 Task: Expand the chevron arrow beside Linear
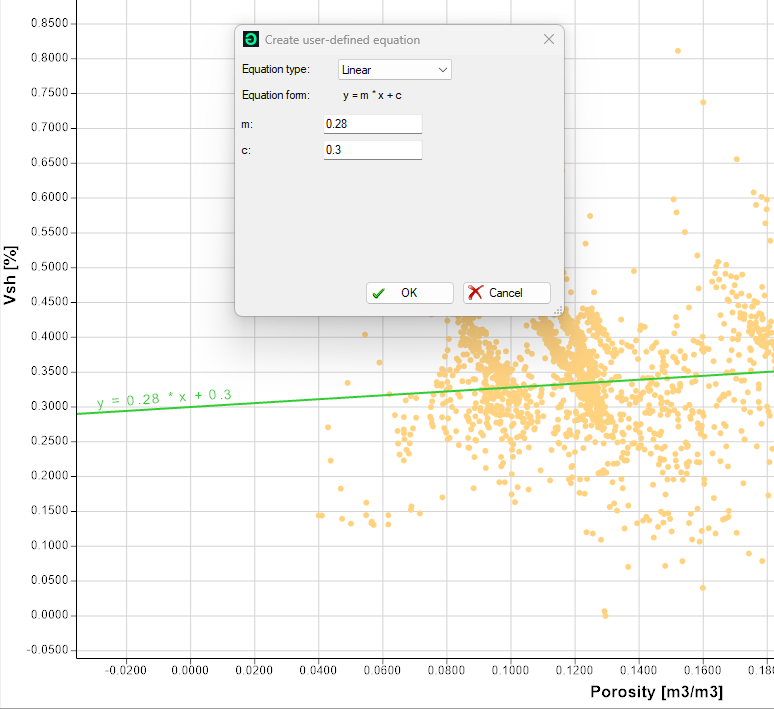(443, 70)
